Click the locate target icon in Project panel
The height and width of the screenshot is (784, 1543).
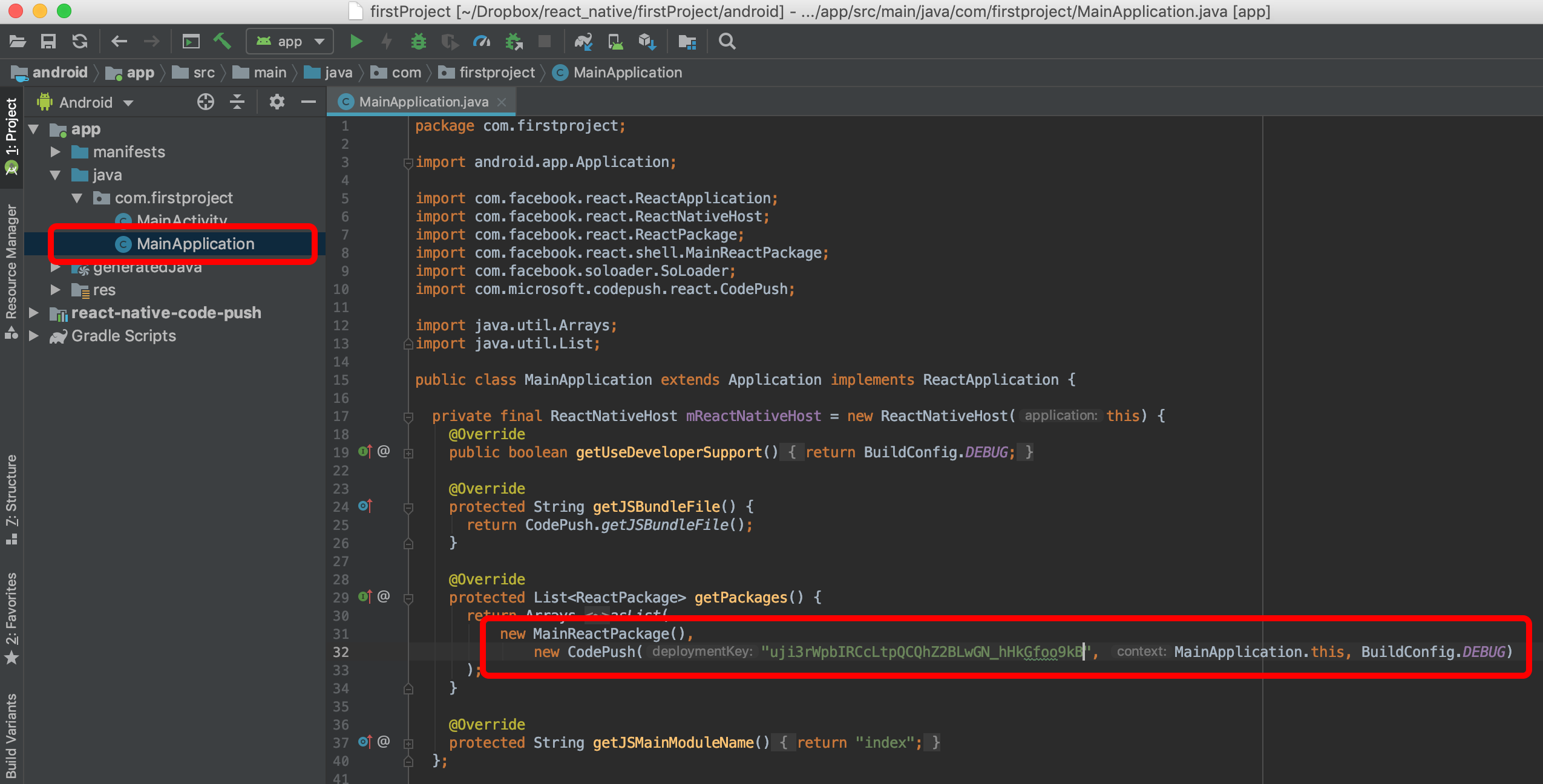click(x=206, y=102)
